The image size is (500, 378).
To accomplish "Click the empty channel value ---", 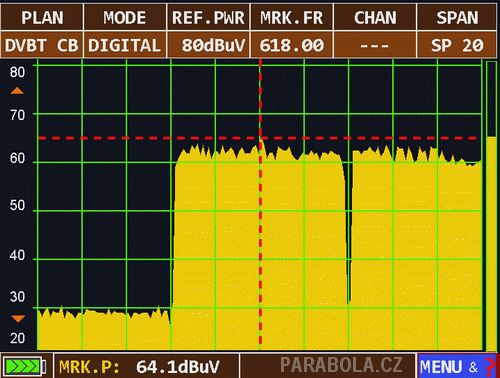I will tap(375, 45).
